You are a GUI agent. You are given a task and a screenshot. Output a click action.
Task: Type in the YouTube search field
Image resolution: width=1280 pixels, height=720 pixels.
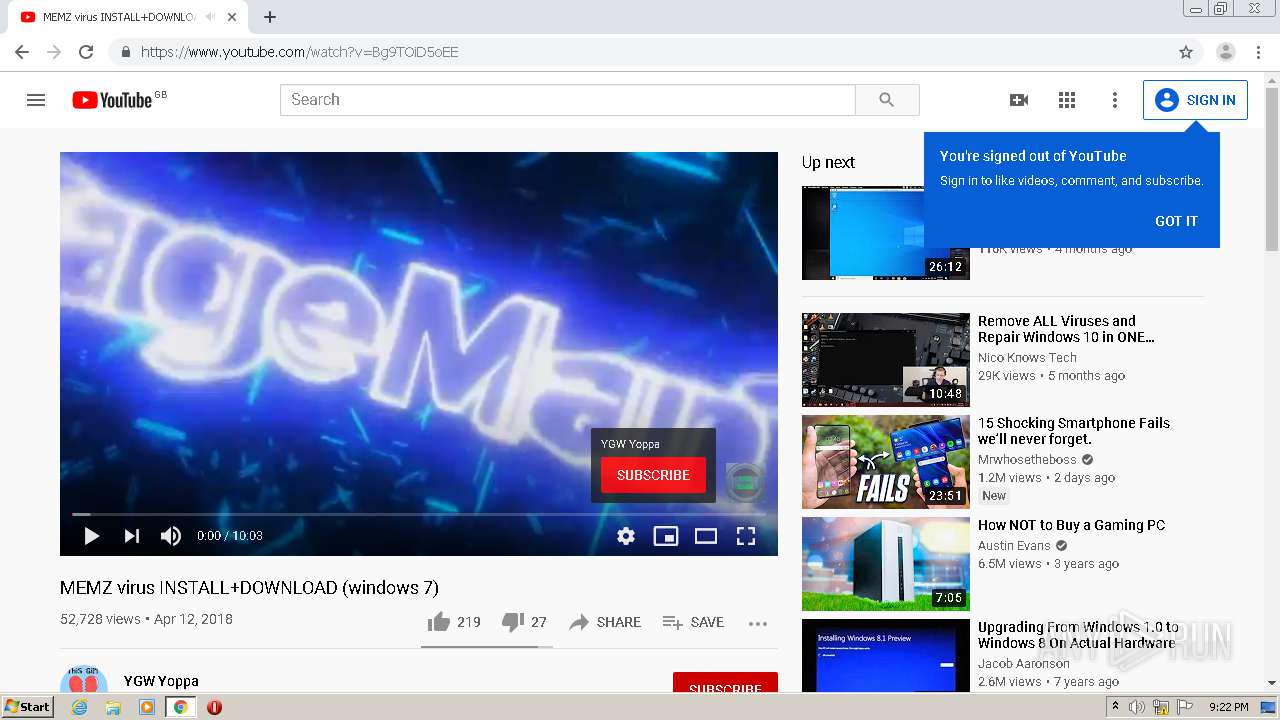[568, 100]
